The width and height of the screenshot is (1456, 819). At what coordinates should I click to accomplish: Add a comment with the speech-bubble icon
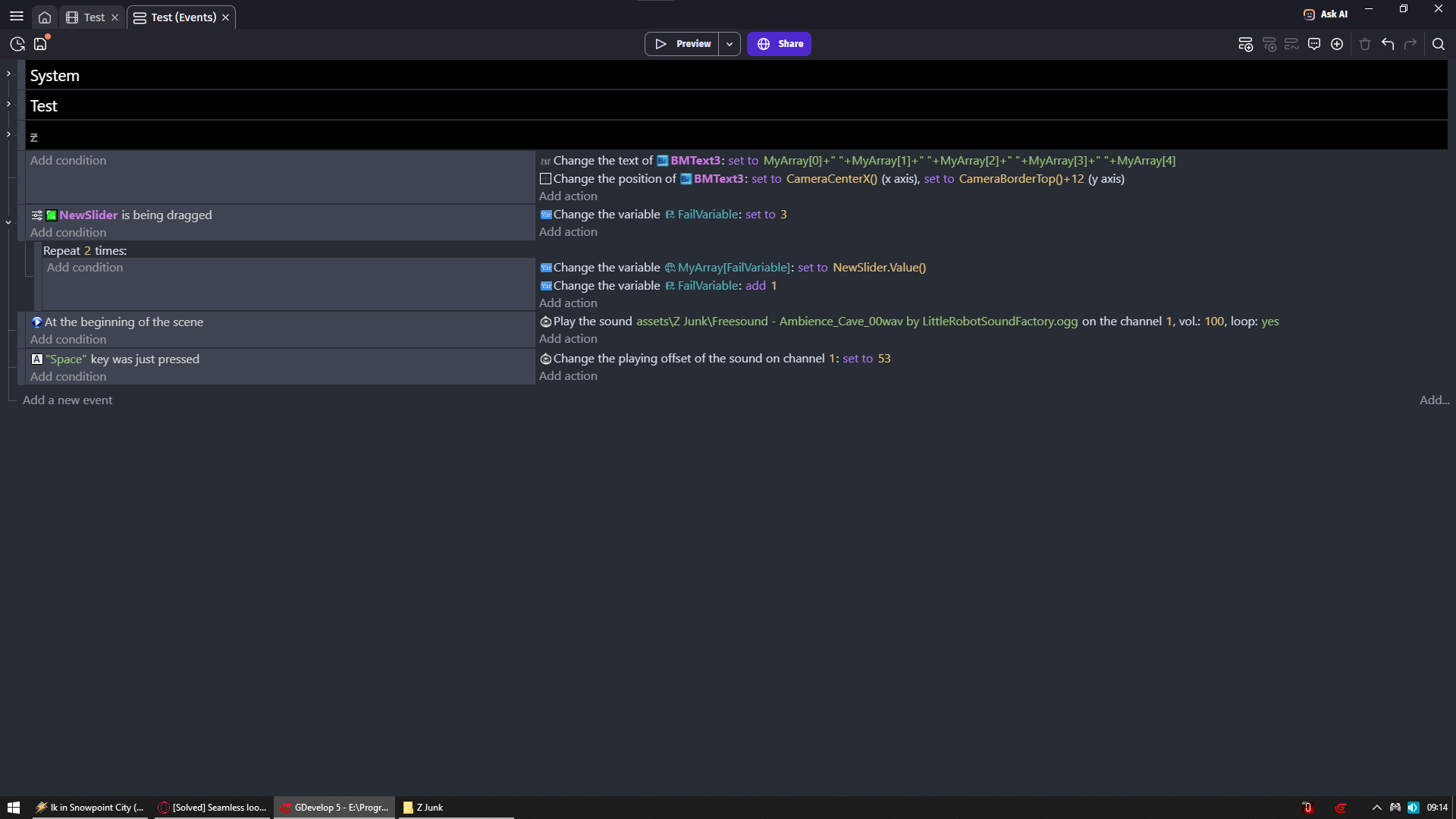1314,44
